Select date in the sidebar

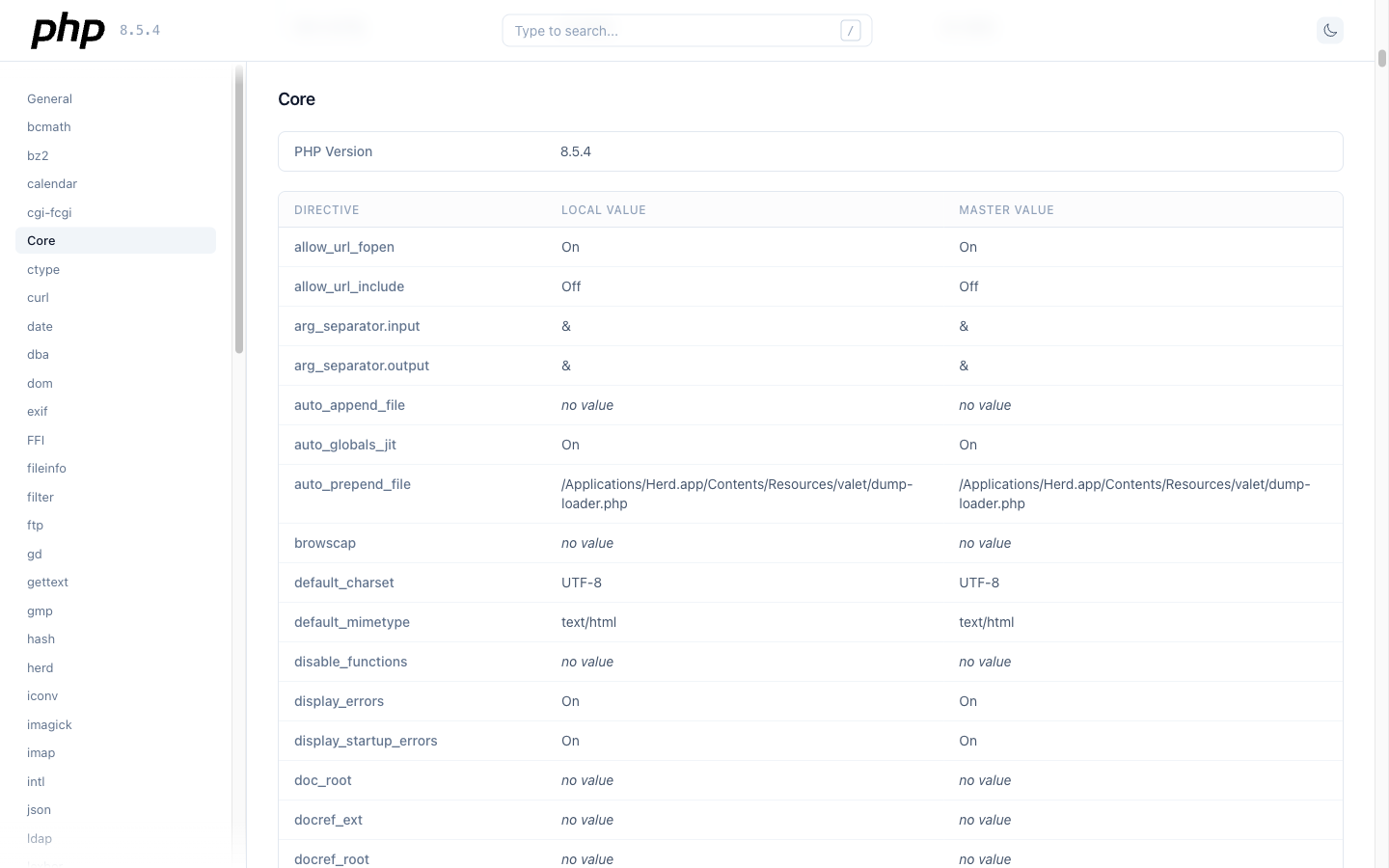pyautogui.click(x=40, y=326)
